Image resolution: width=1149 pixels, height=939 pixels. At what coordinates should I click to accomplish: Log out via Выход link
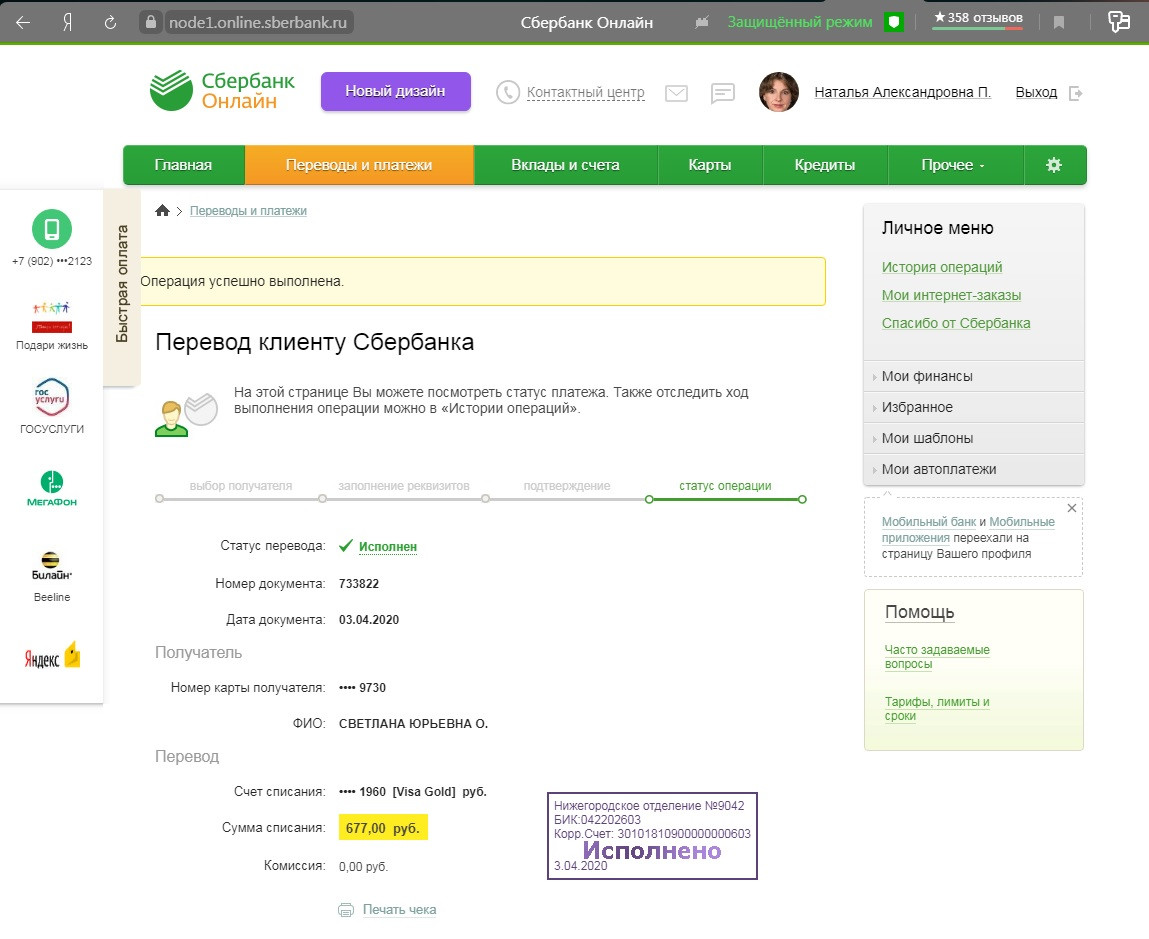tap(1036, 92)
